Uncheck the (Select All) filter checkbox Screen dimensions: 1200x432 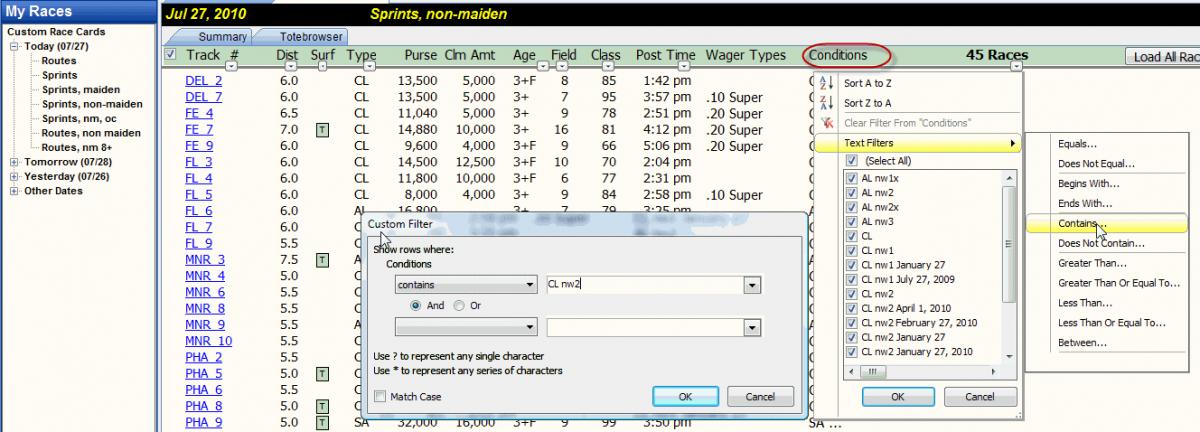pyautogui.click(x=852, y=161)
